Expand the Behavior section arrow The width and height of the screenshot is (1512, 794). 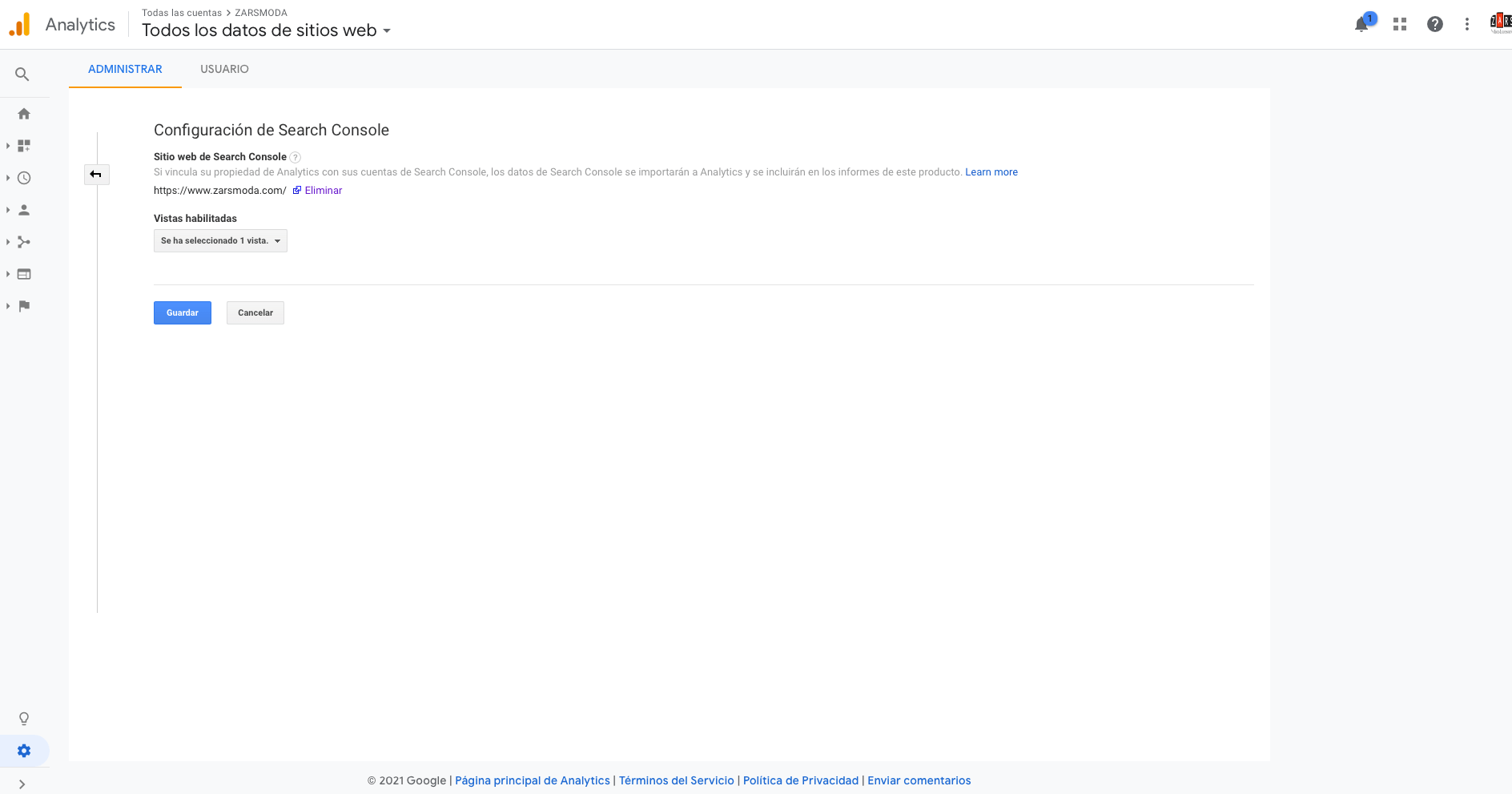pos(8,274)
